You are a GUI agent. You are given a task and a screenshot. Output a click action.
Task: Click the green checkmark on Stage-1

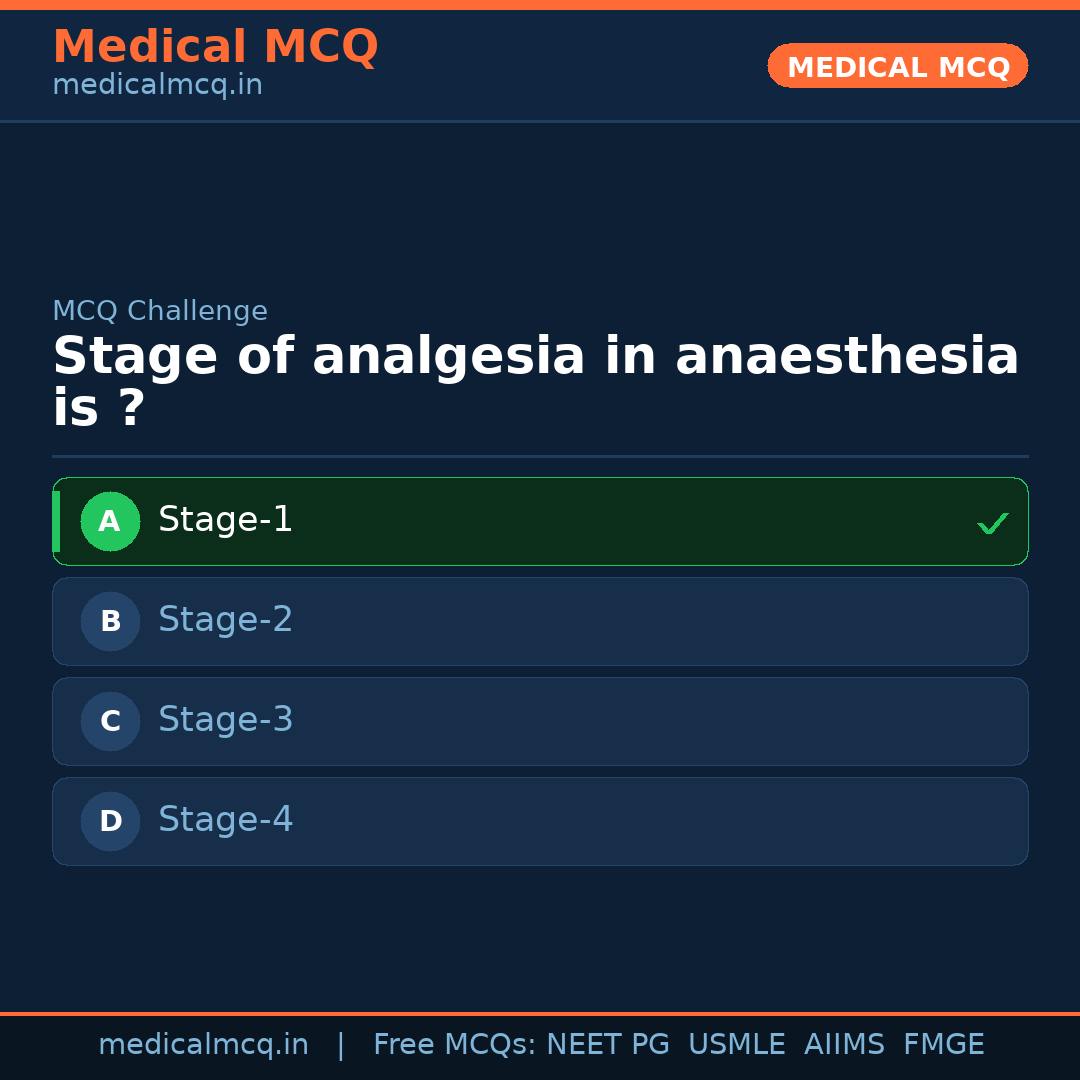(x=992, y=521)
